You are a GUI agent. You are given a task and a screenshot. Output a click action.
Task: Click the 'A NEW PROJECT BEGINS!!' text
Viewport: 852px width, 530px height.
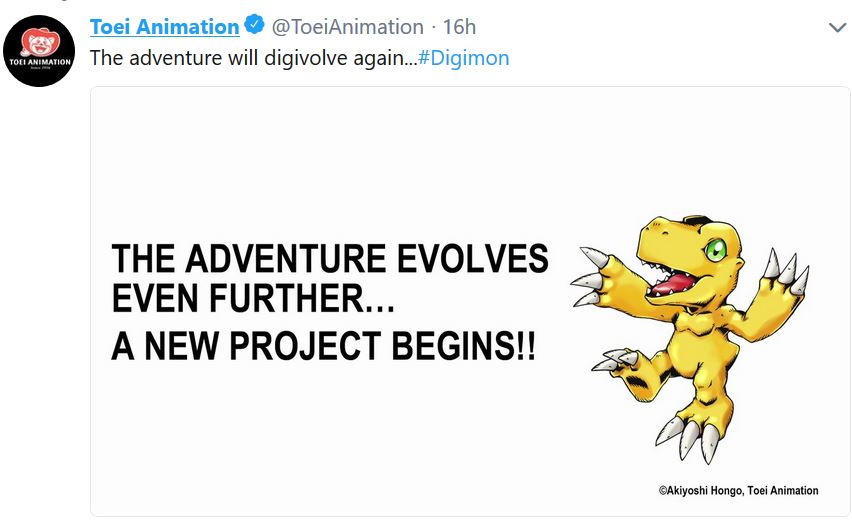[323, 346]
